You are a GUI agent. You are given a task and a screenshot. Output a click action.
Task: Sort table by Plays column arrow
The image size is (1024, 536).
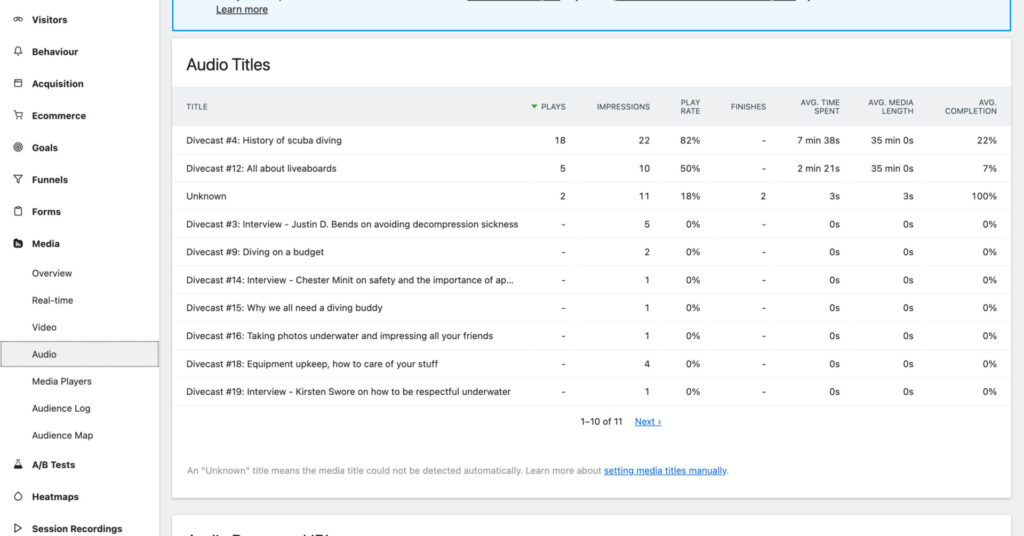pyautogui.click(x=535, y=107)
